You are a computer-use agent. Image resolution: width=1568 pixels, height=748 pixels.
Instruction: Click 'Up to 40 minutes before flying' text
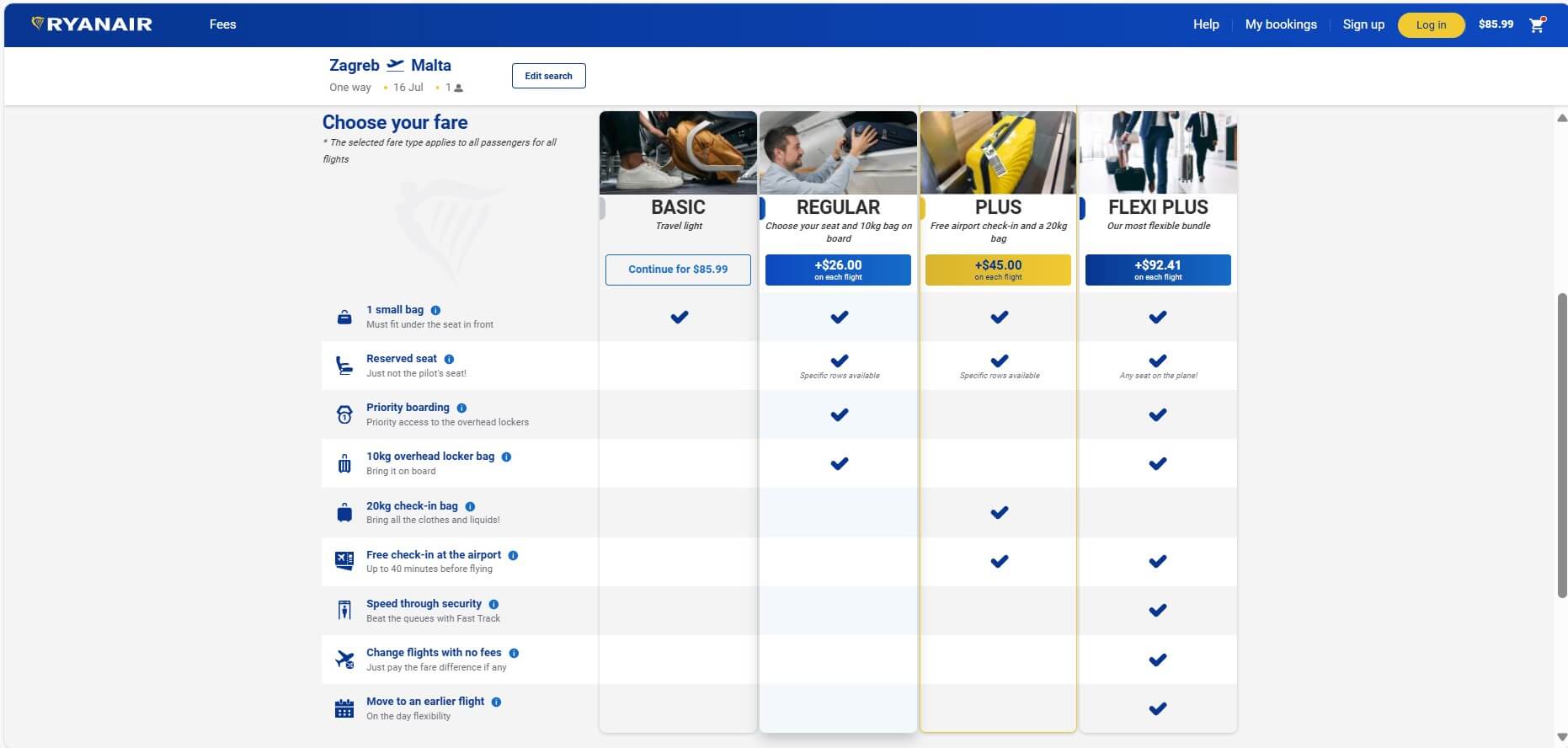429,569
